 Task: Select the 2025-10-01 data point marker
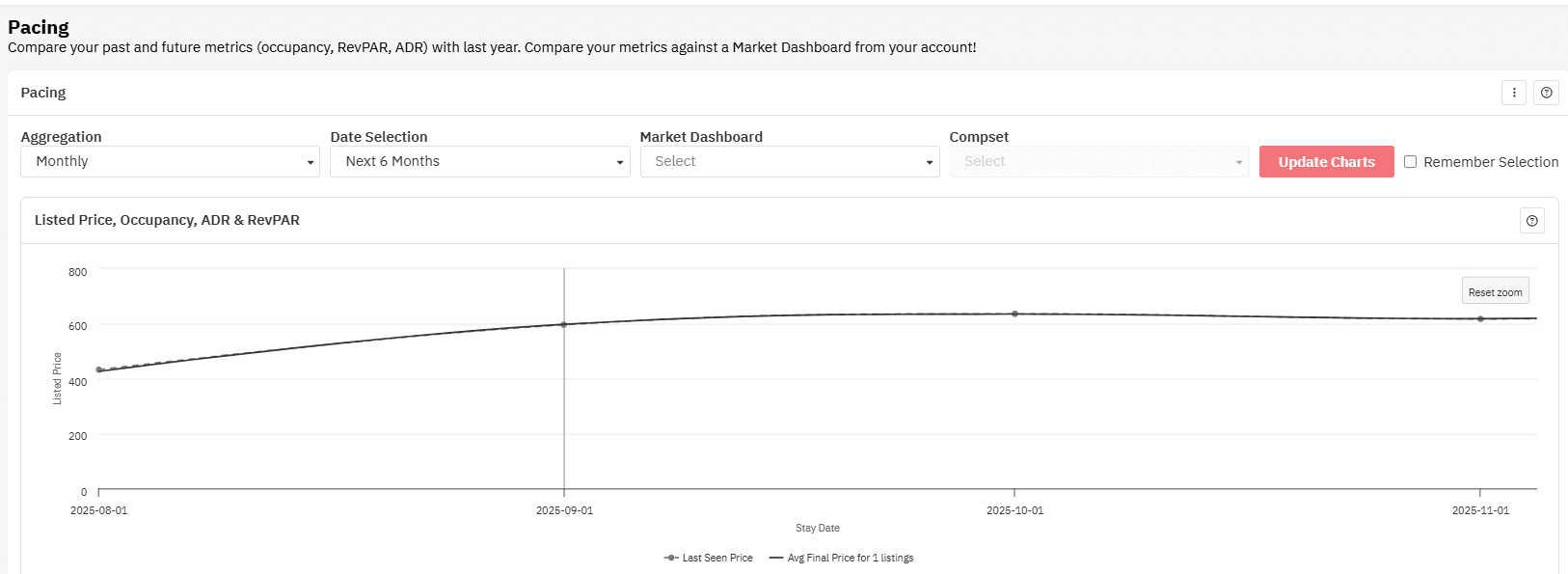pos(1014,314)
